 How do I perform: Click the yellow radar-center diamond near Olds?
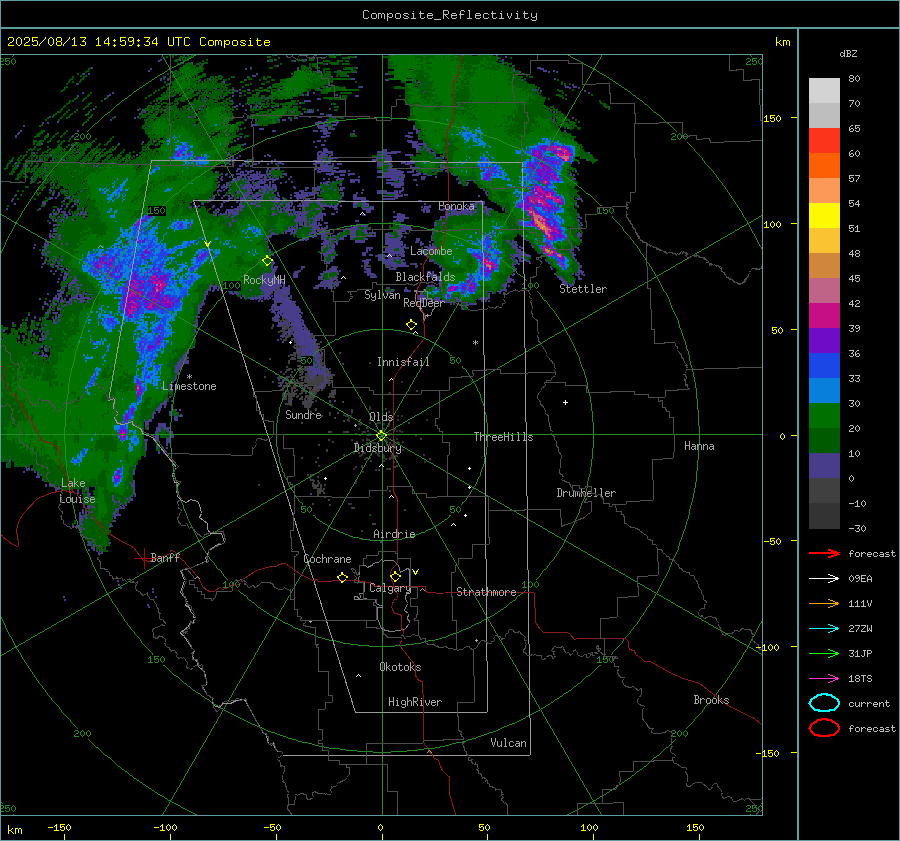coord(381,436)
